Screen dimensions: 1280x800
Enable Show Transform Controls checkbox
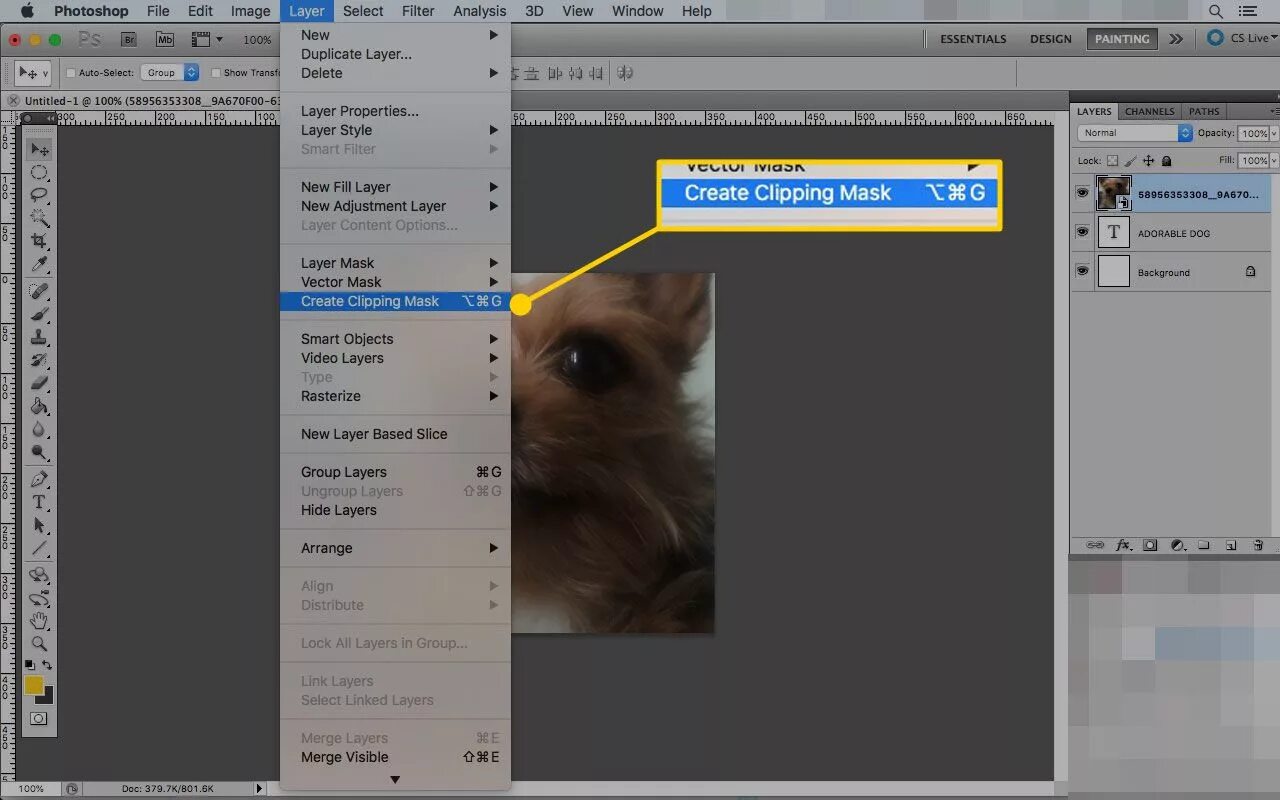(216, 73)
